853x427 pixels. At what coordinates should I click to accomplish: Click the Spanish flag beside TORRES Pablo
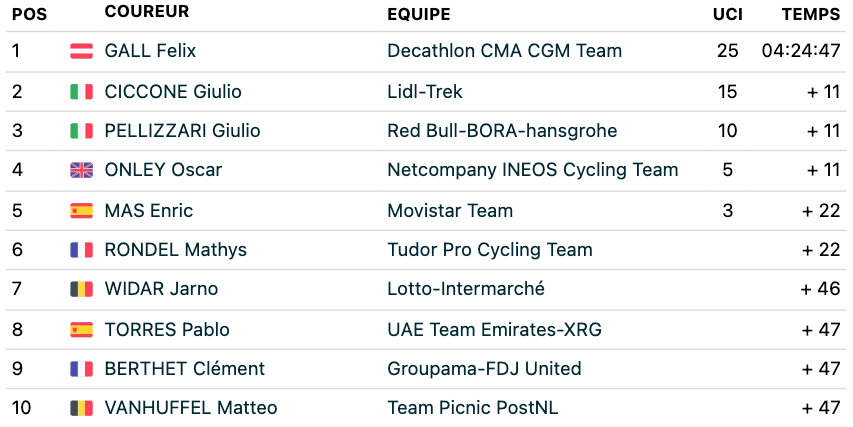(82, 330)
